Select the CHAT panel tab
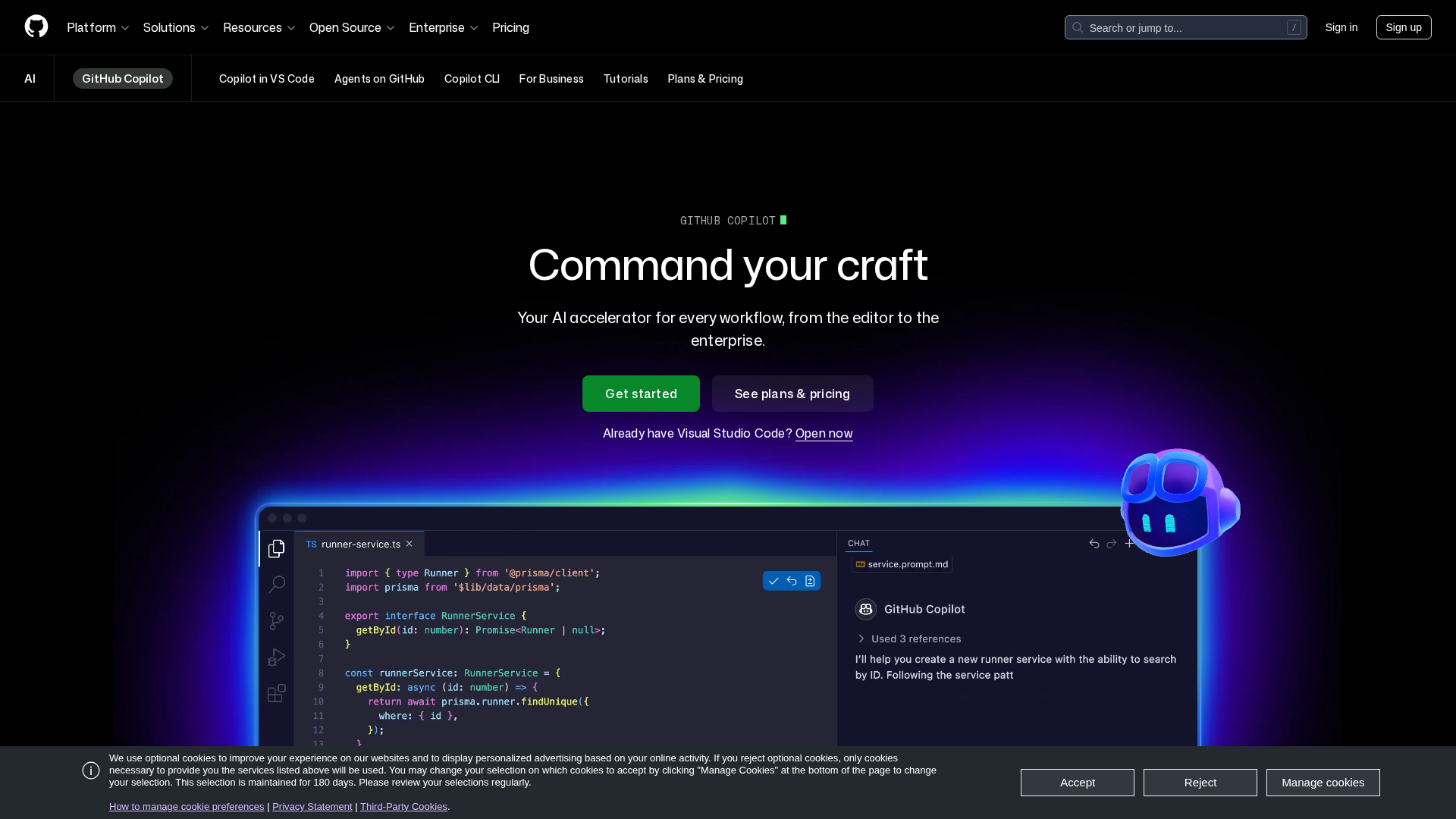Screen dimensions: 1456x819 point(859,543)
